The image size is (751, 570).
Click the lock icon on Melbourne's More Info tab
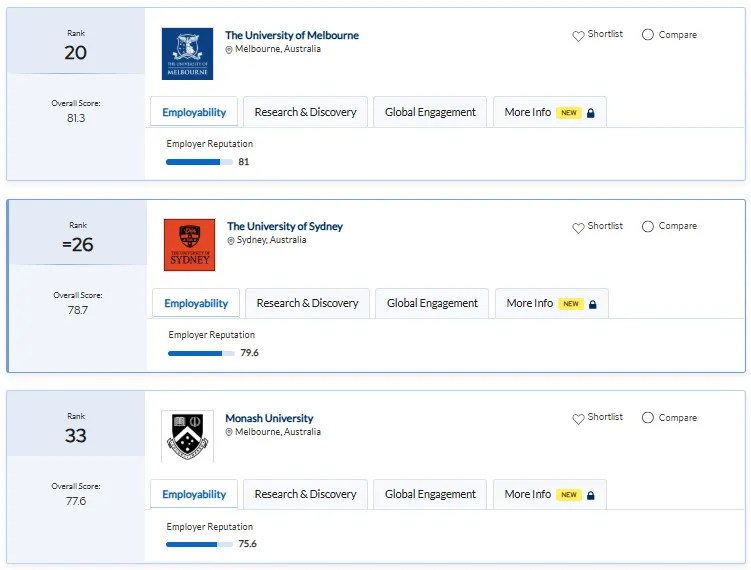point(591,113)
